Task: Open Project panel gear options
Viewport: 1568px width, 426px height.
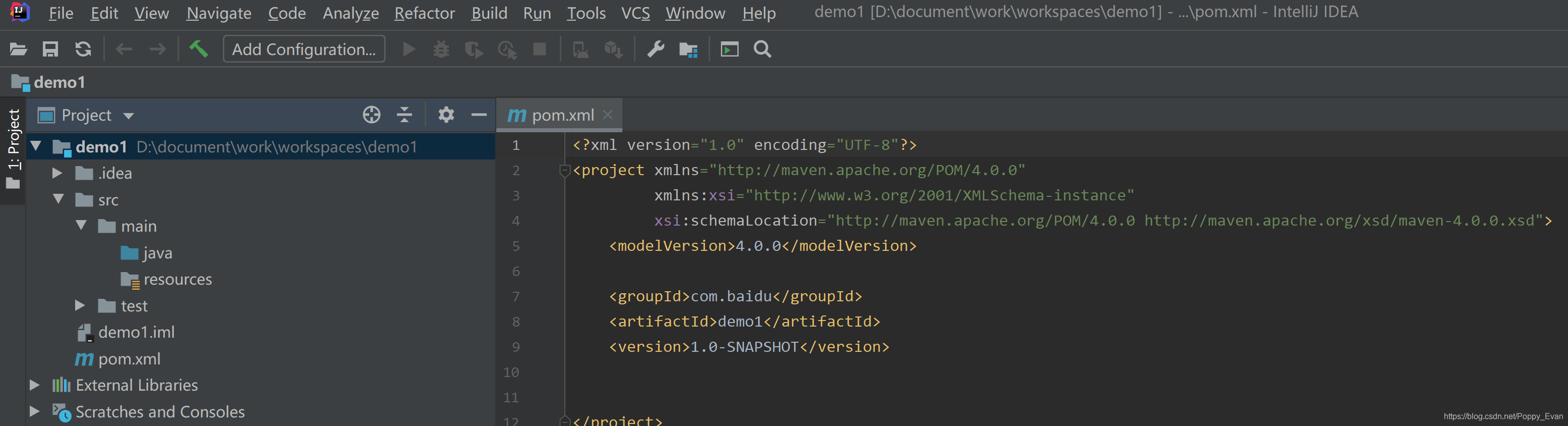Action: (446, 115)
